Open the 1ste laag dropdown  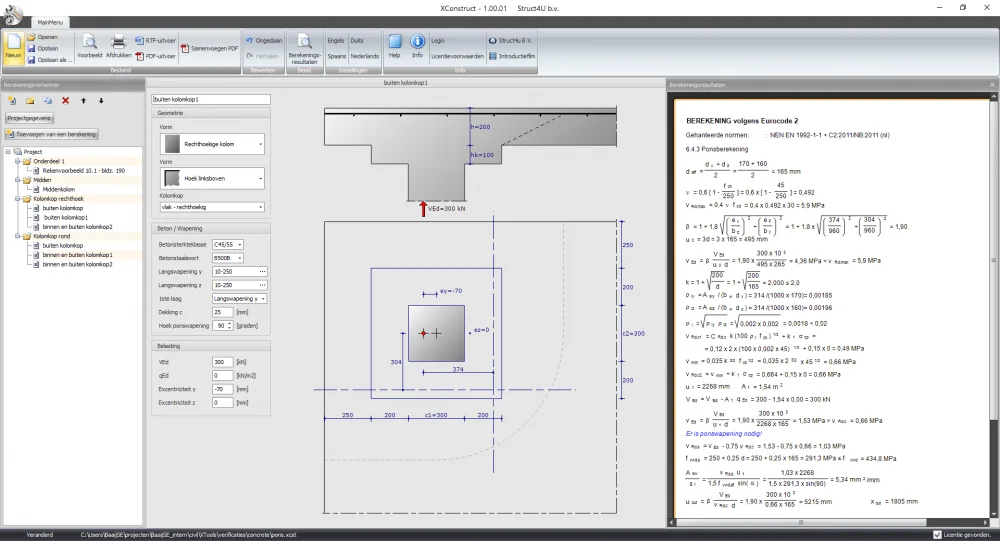tap(239, 299)
